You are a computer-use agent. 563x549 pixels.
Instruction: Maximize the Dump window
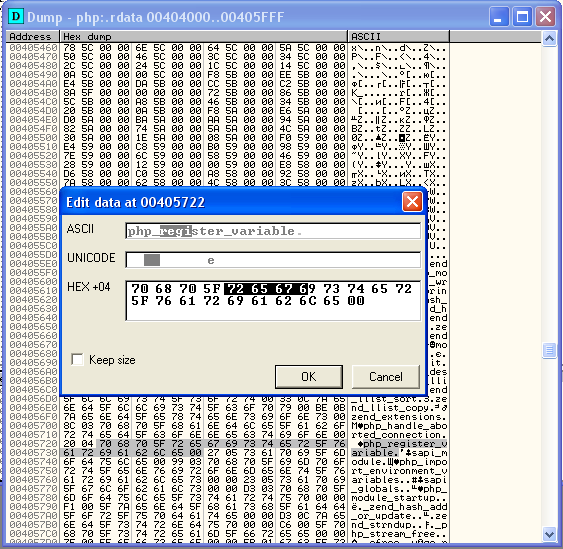(522, 17)
